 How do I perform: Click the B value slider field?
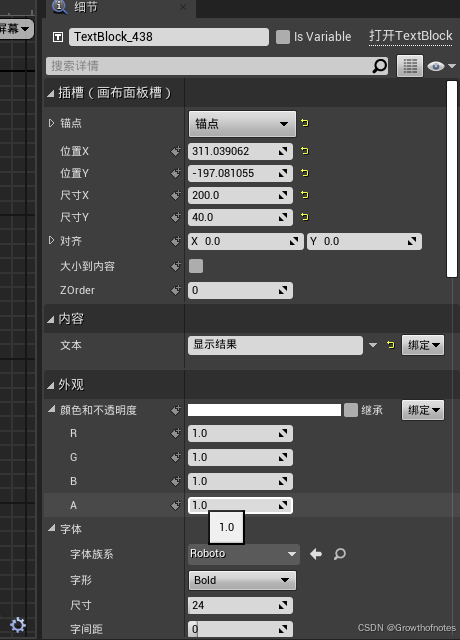(240, 481)
